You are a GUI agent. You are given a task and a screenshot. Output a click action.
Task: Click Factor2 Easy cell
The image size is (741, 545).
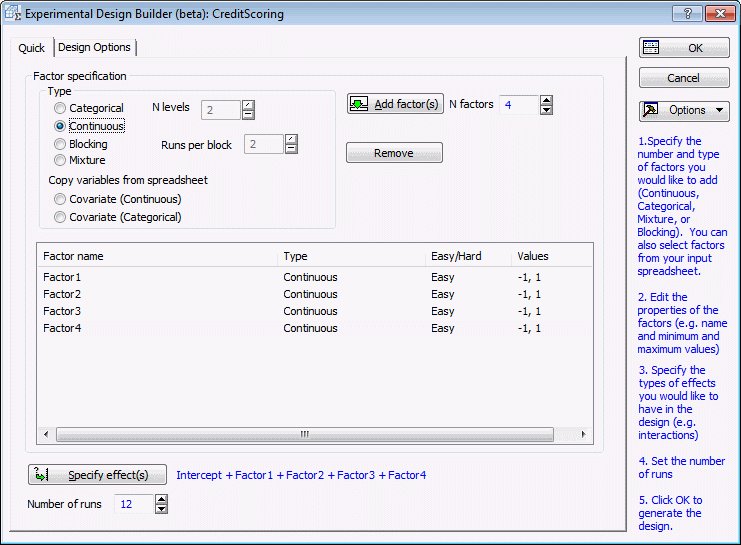[443, 294]
